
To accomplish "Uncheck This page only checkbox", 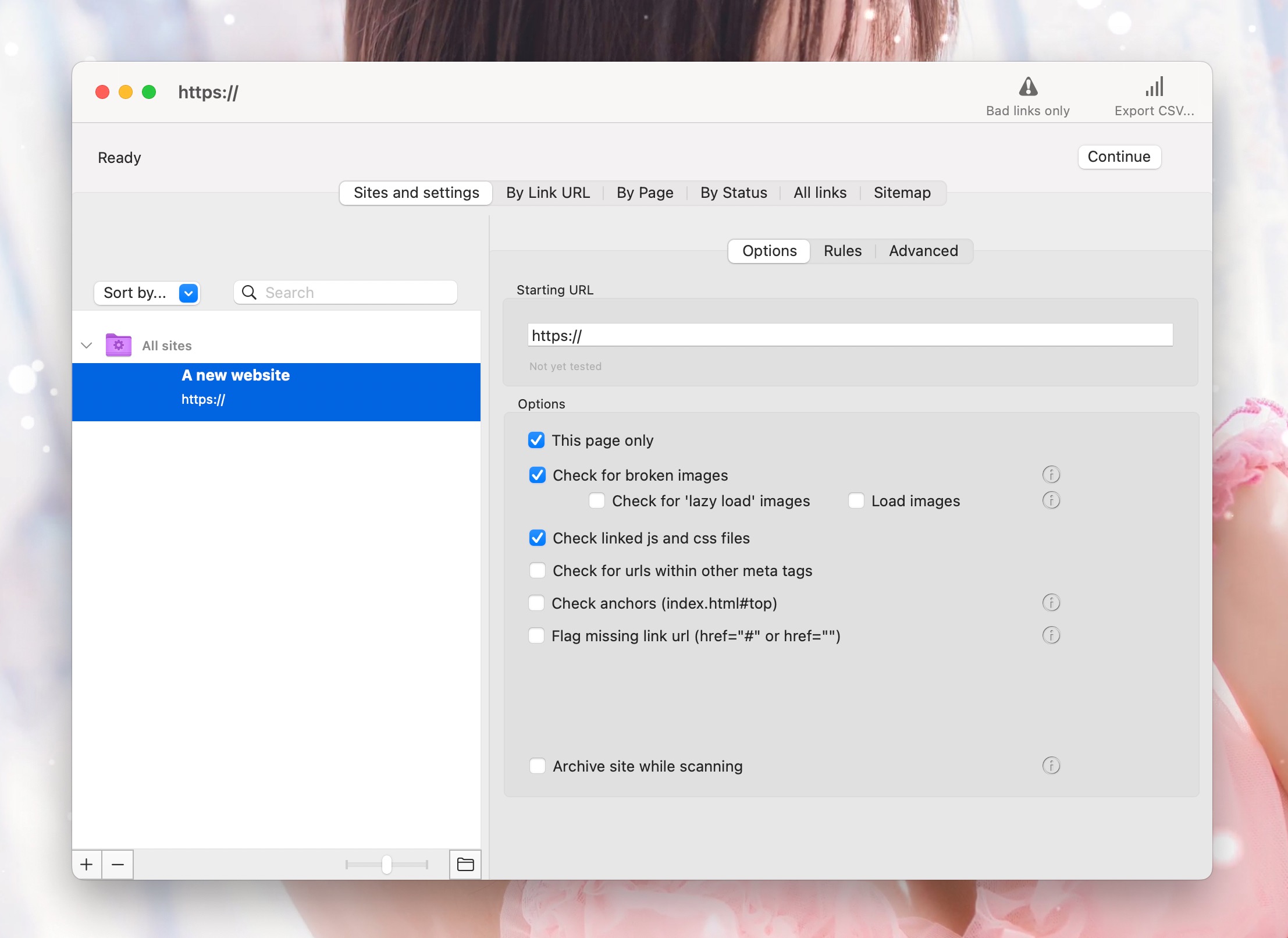I will (x=536, y=440).
